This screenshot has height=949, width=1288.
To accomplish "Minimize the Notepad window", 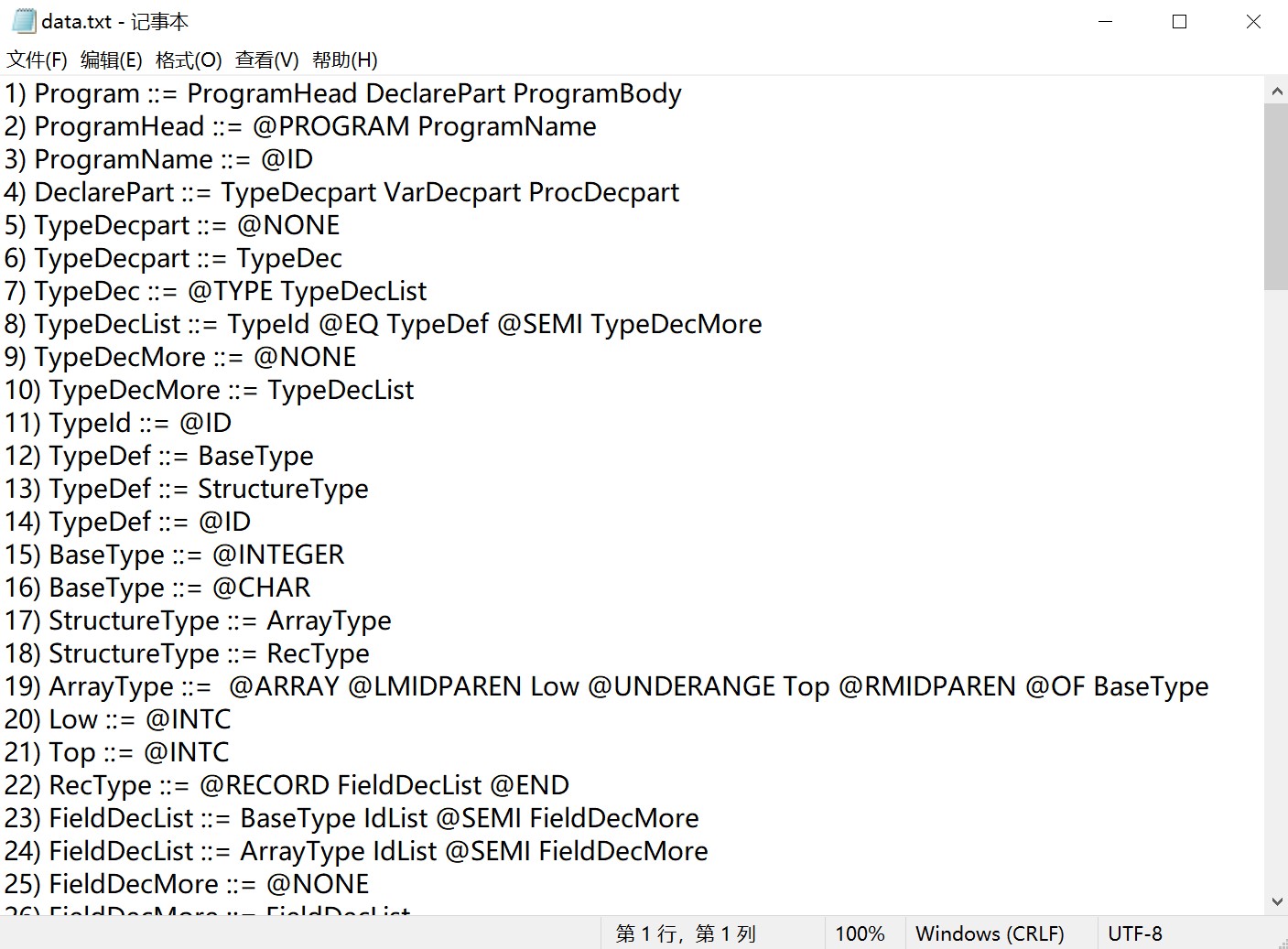I will click(1105, 21).
